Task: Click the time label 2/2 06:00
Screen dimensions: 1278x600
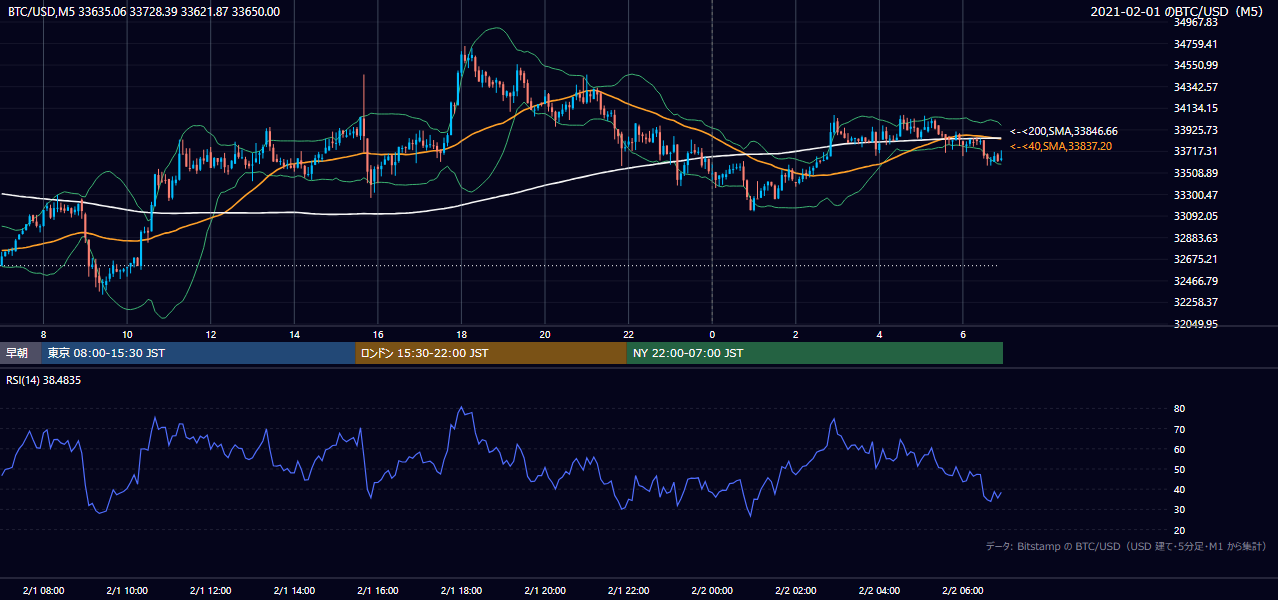Action: tap(963, 590)
